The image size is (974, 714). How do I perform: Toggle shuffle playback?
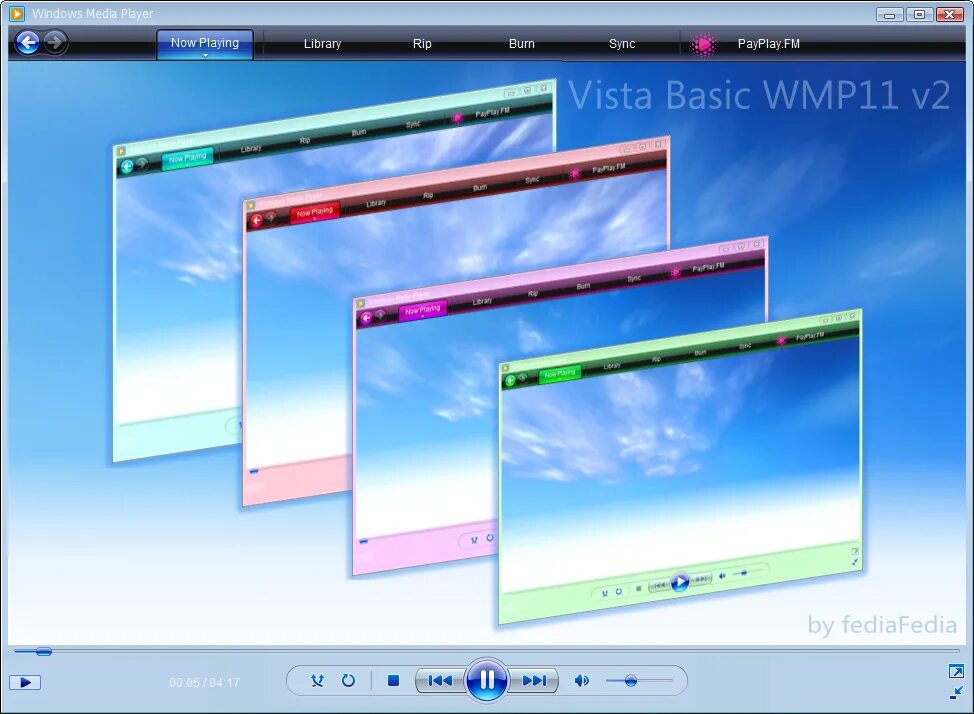(x=317, y=680)
